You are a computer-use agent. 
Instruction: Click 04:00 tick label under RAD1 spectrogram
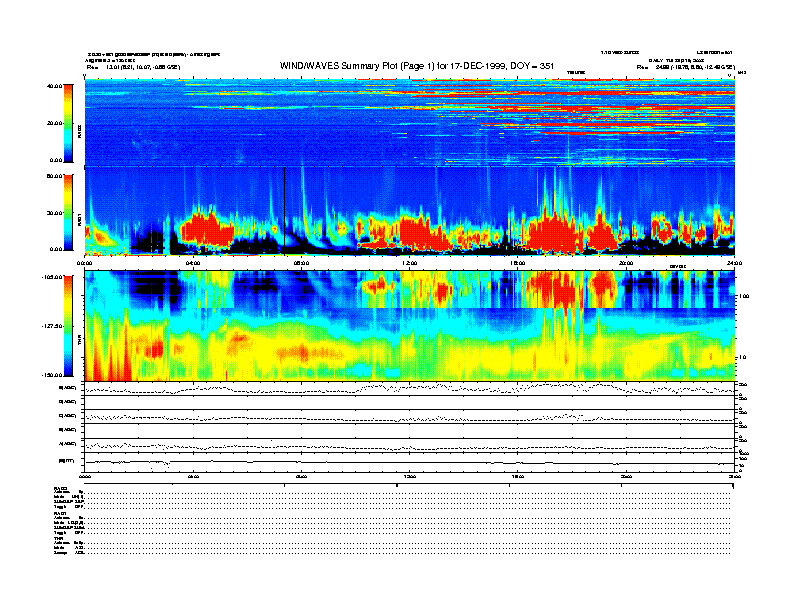(x=193, y=263)
